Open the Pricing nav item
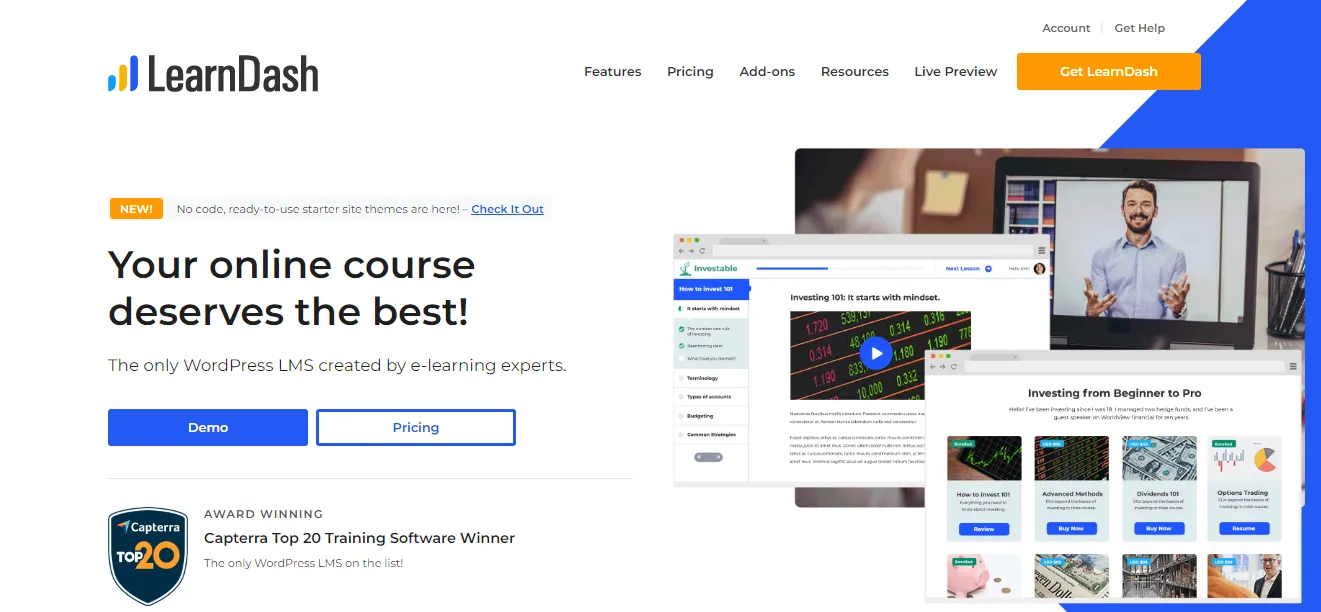 click(x=690, y=72)
